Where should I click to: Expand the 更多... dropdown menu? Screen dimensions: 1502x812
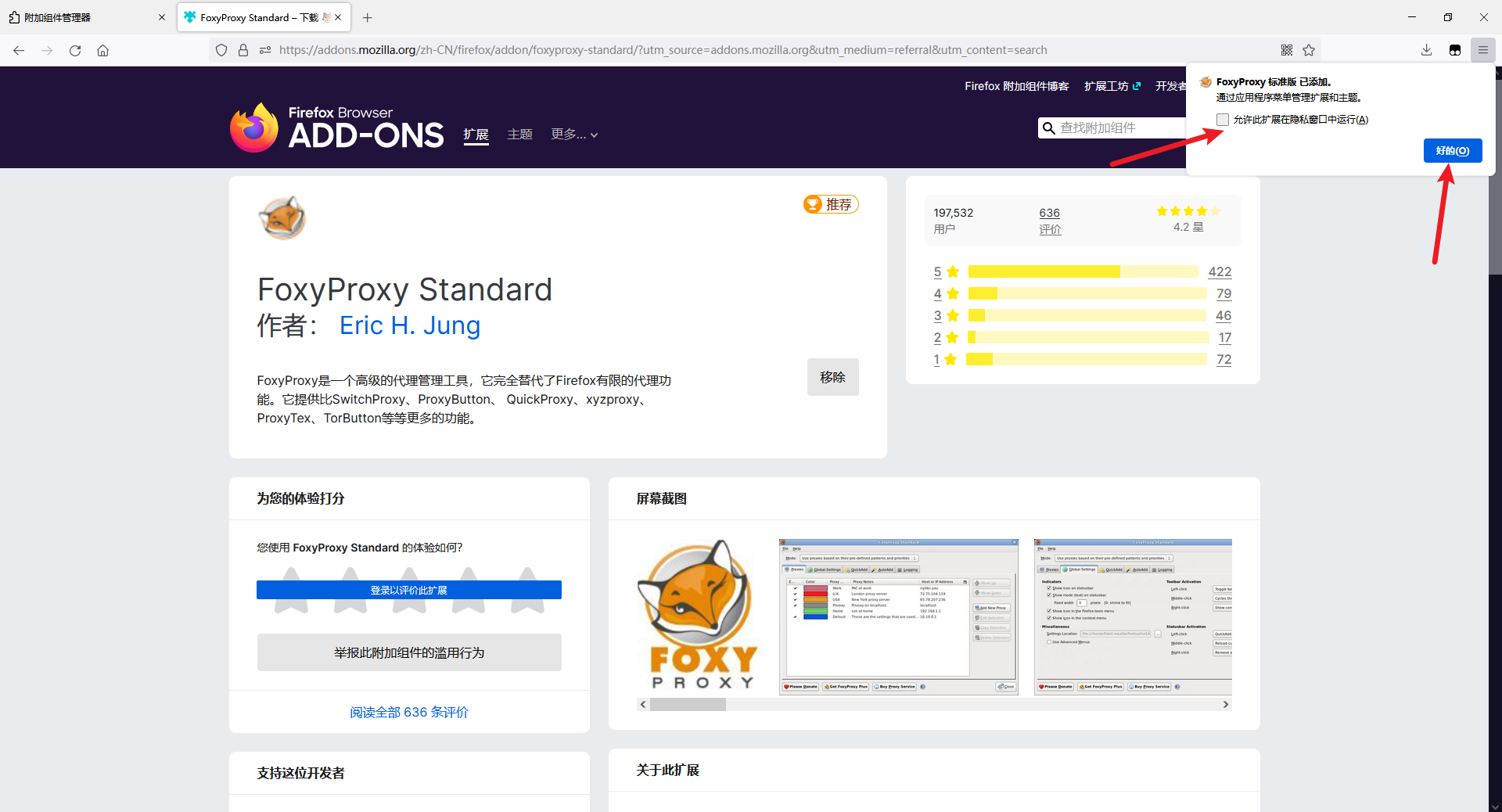[574, 135]
